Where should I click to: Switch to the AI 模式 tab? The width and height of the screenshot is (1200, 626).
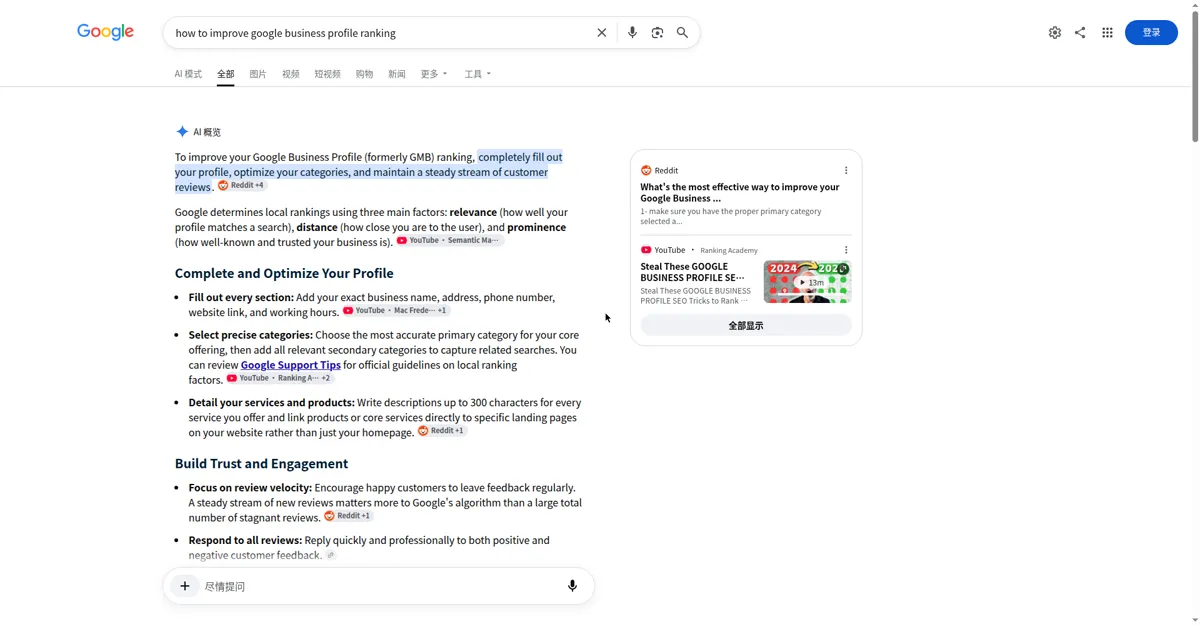coord(188,74)
